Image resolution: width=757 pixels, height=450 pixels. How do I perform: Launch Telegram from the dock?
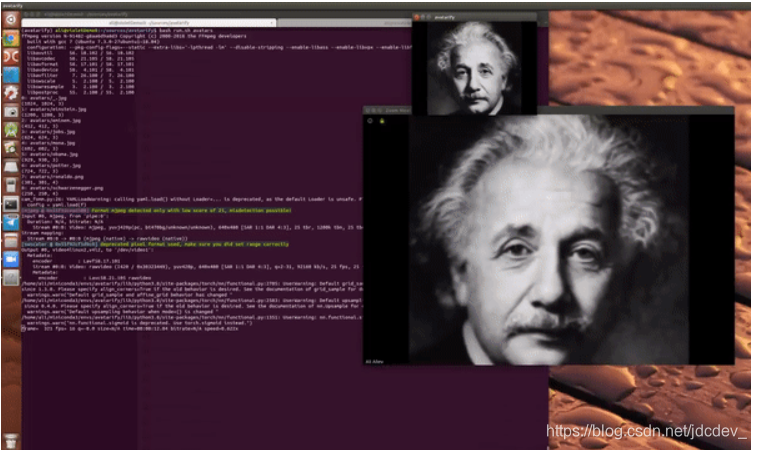pyautogui.click(x=11, y=222)
